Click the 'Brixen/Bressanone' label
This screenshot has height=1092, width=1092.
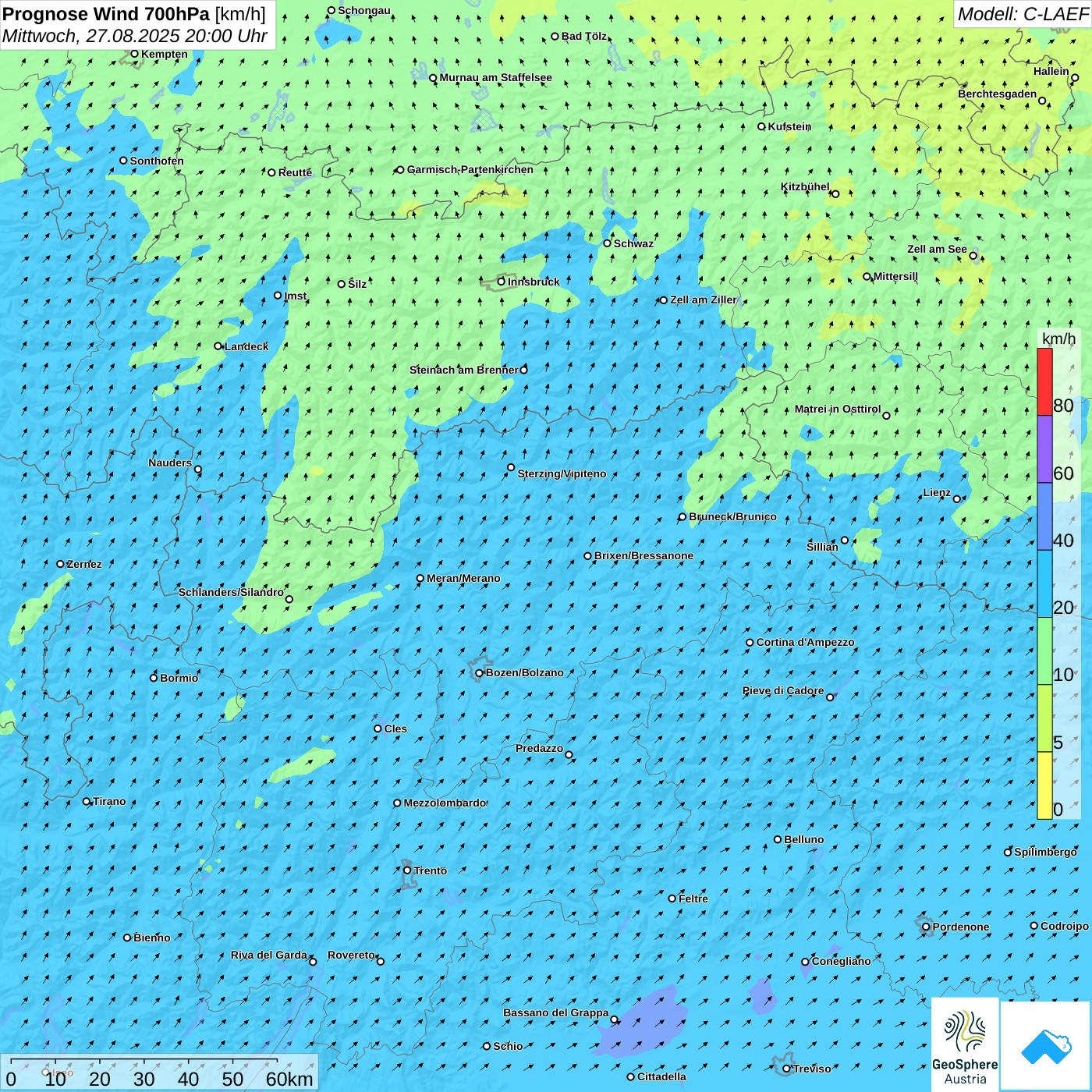pos(643,556)
